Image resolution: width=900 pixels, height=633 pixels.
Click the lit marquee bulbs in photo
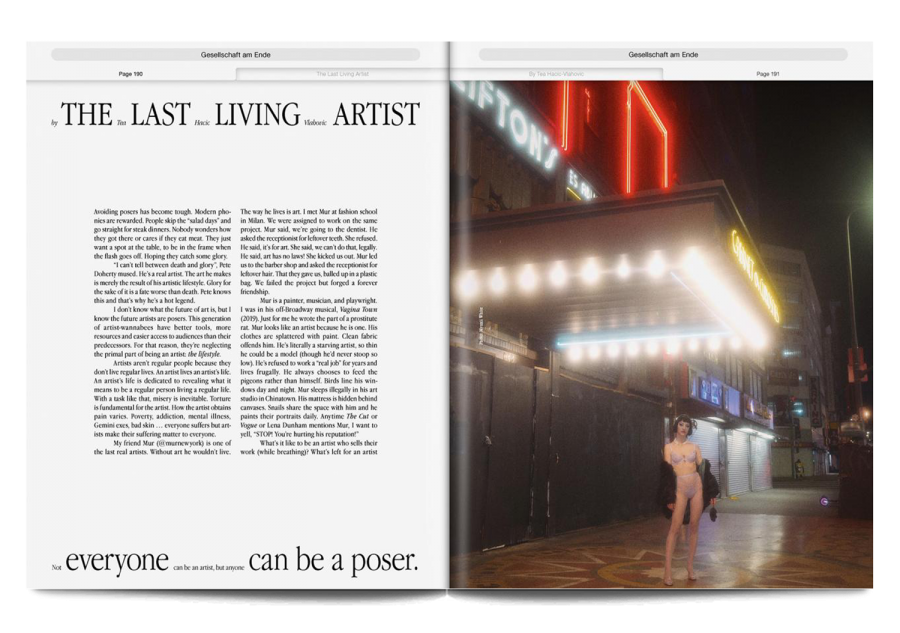(580, 271)
